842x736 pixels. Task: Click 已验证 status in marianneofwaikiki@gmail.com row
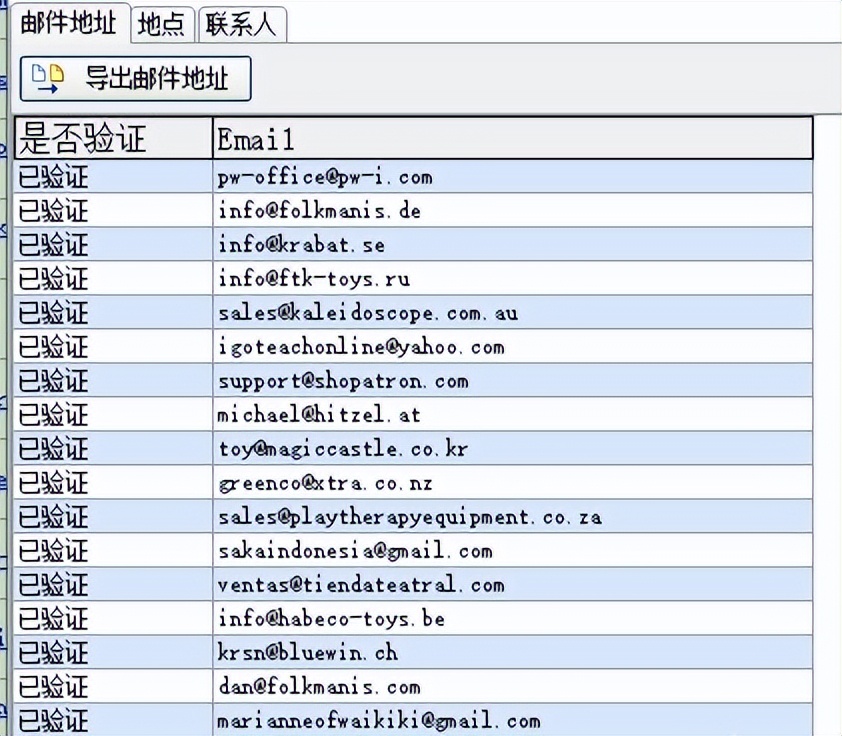tap(53, 721)
